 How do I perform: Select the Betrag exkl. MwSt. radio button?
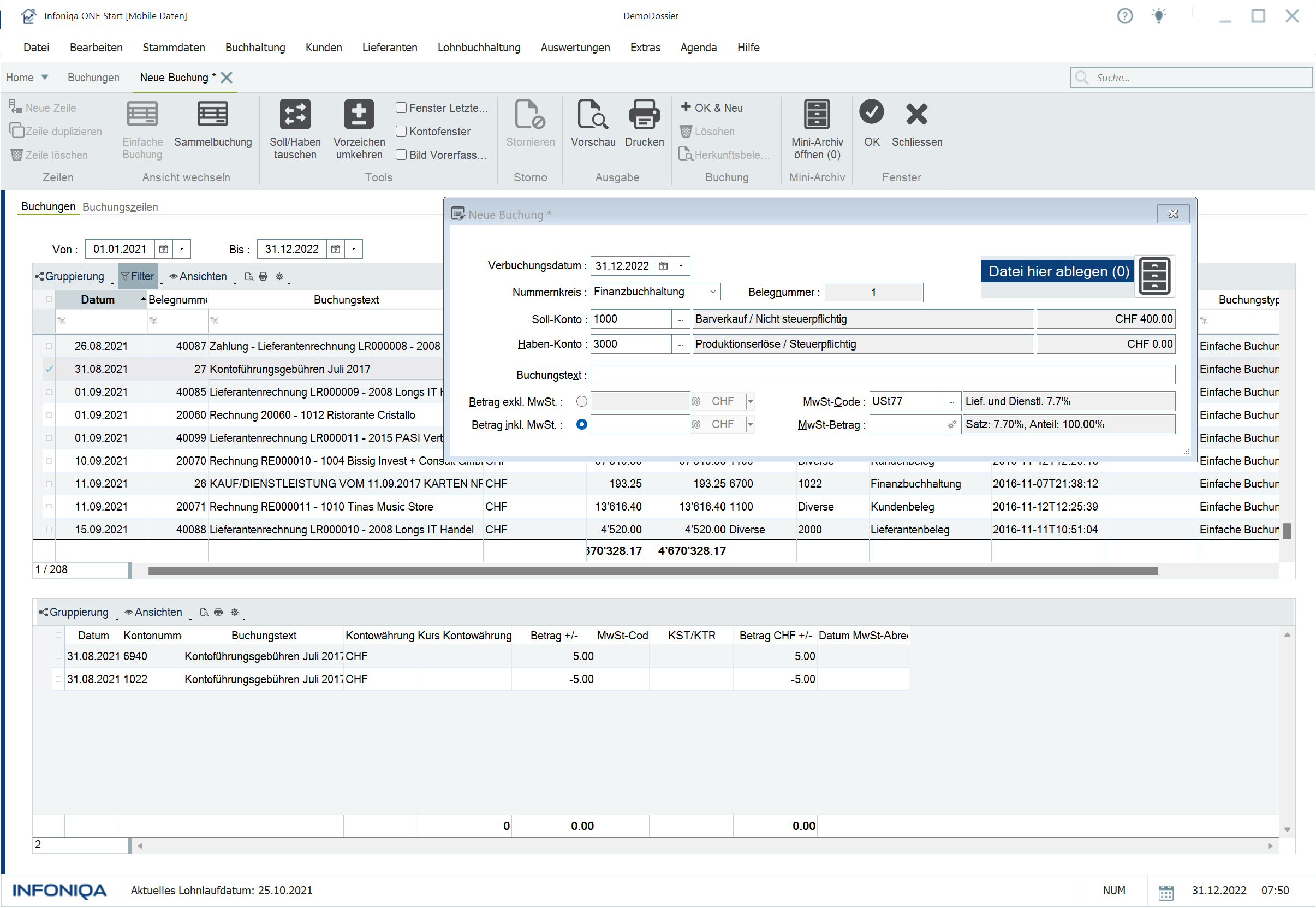[x=581, y=401]
